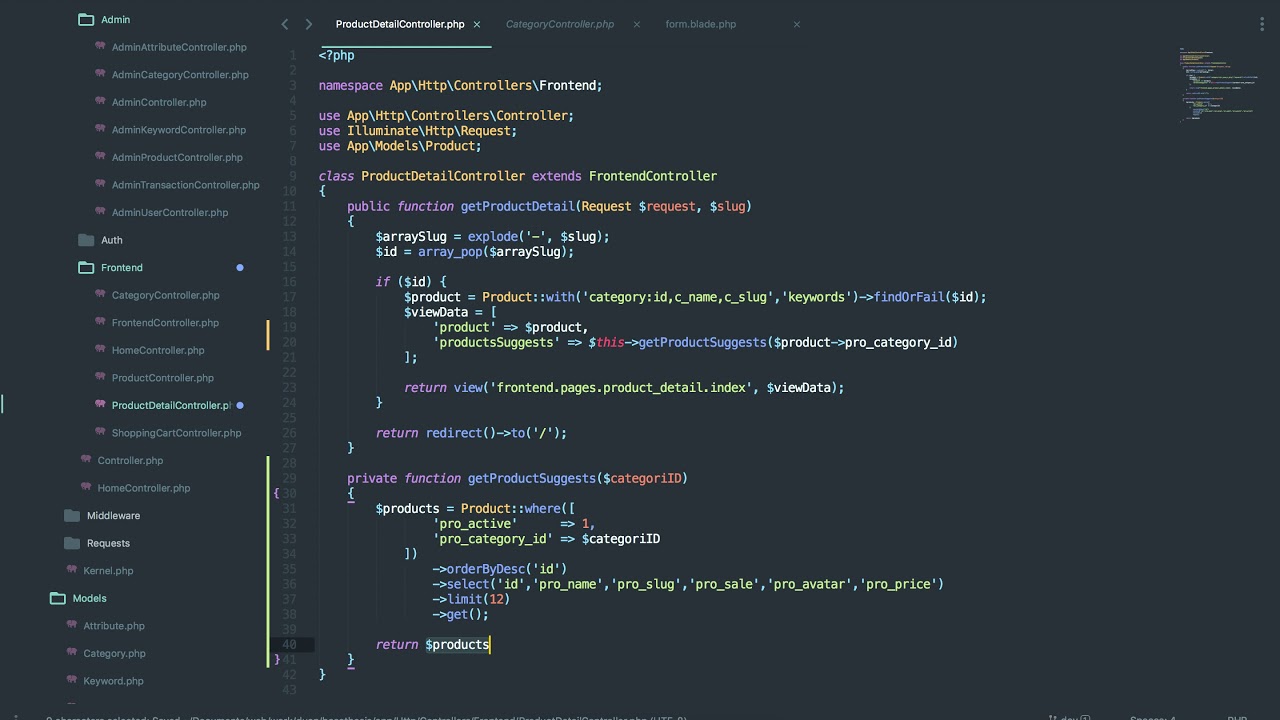Click 'array_pop' on line 14
This screenshot has width=1280, height=720.
point(450,252)
